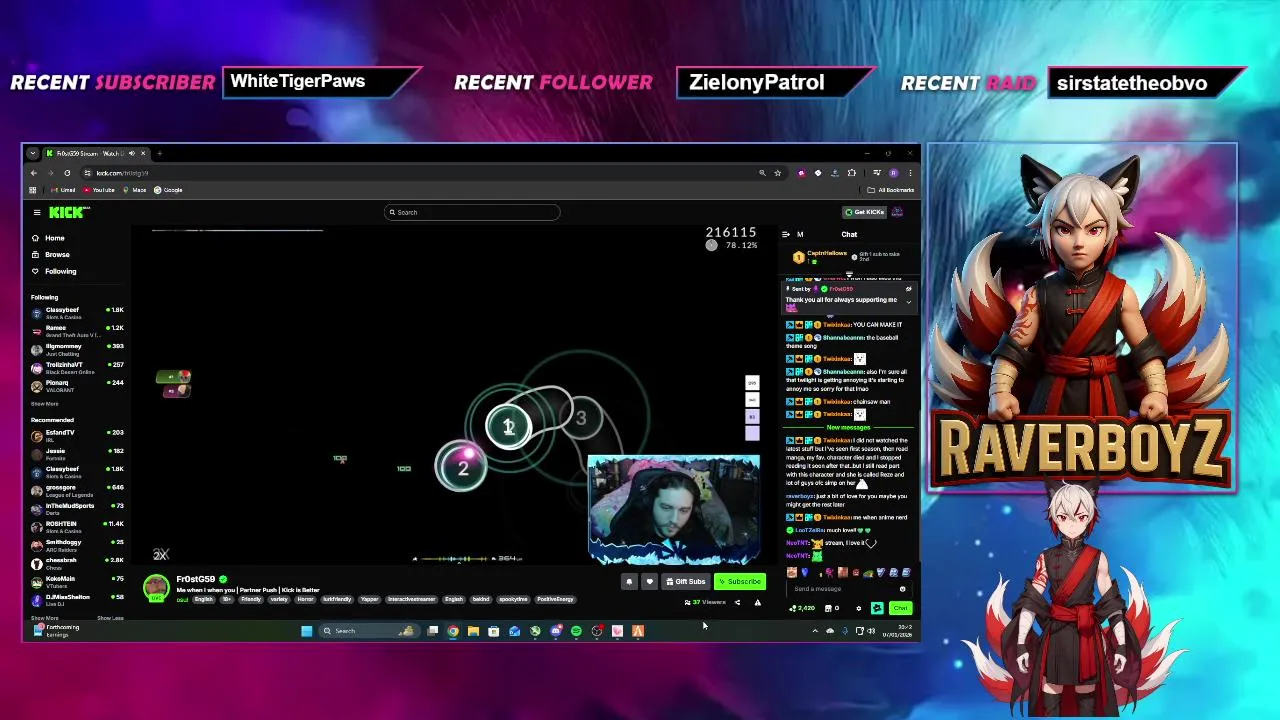Open chessbrah recommended channel

coord(77,563)
